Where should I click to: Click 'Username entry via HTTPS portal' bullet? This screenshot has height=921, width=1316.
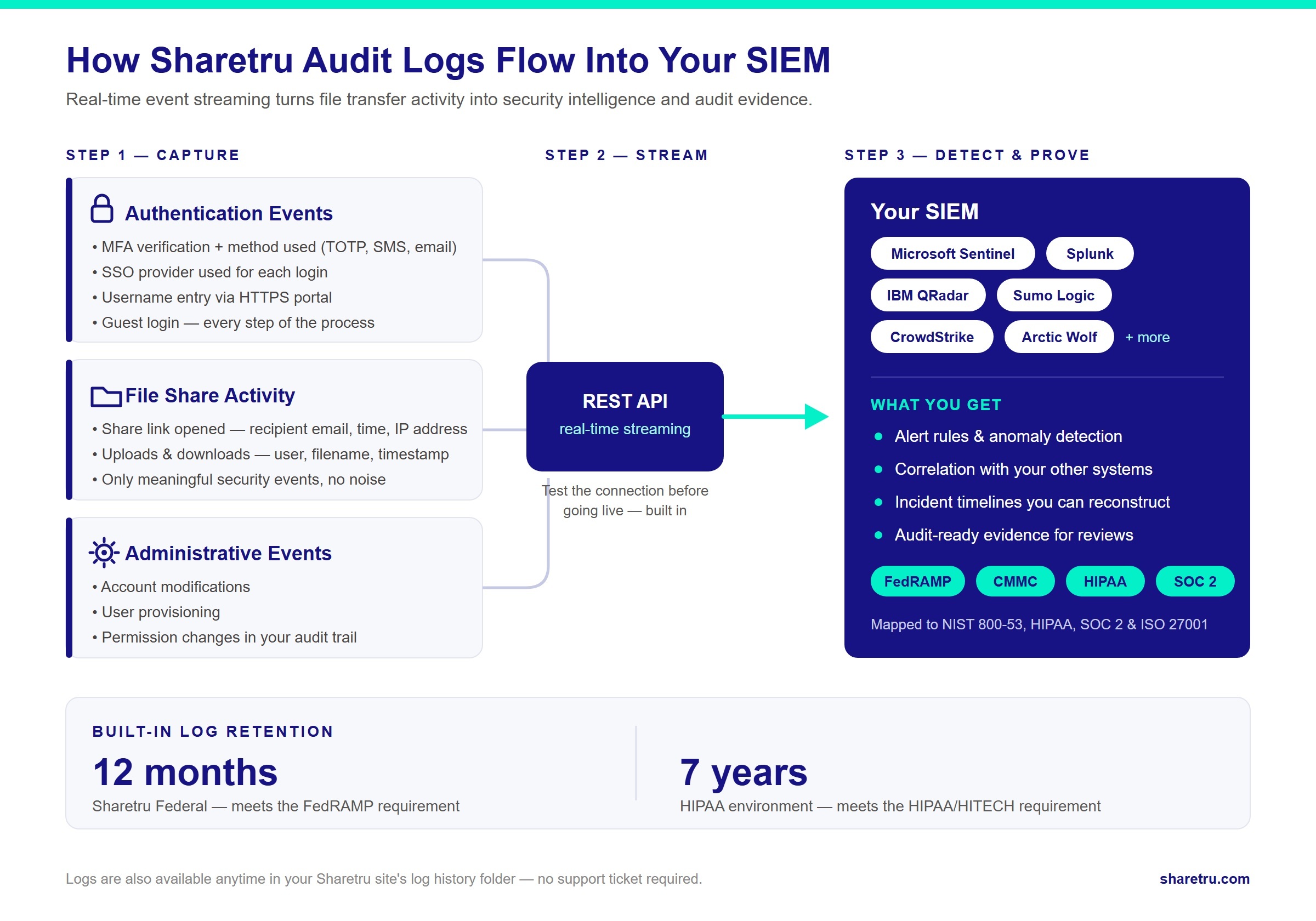(x=212, y=298)
